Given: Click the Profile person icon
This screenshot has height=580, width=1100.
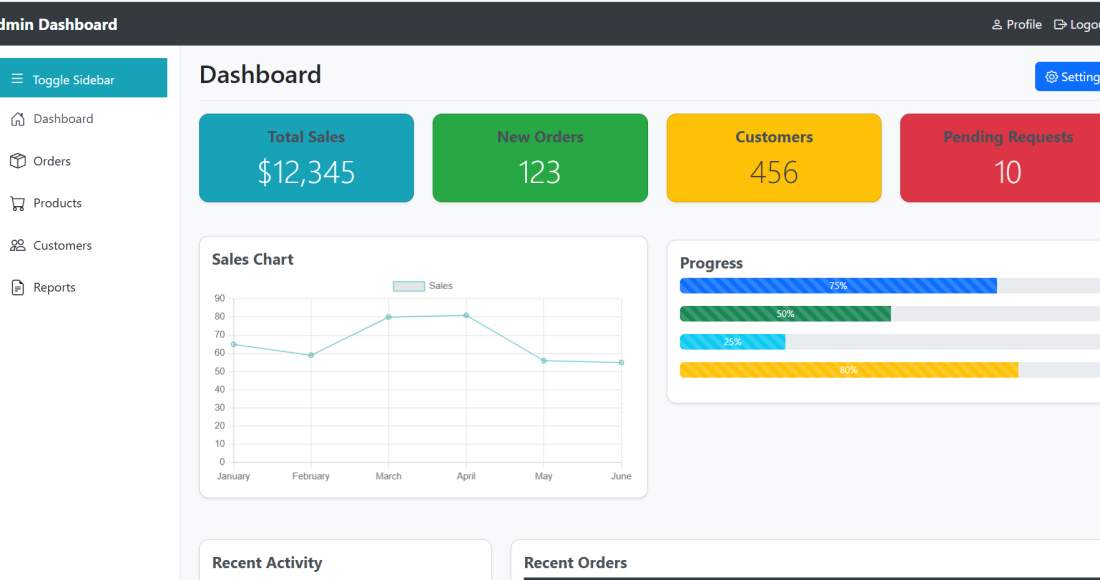Looking at the screenshot, I should 996,25.
